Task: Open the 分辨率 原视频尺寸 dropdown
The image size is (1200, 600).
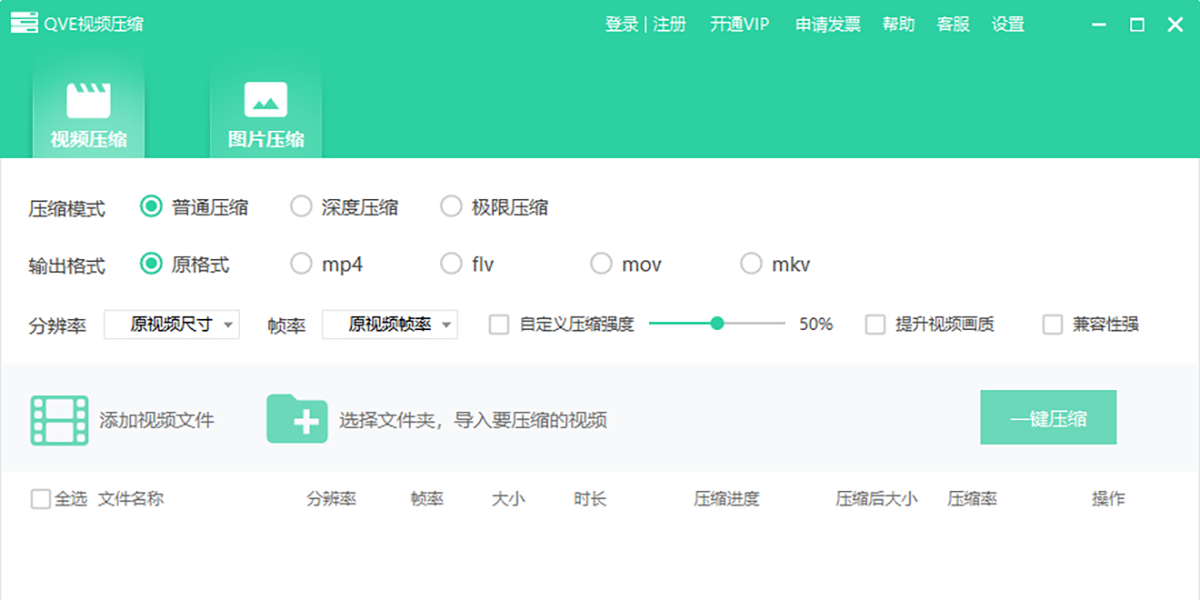Action: tap(172, 324)
